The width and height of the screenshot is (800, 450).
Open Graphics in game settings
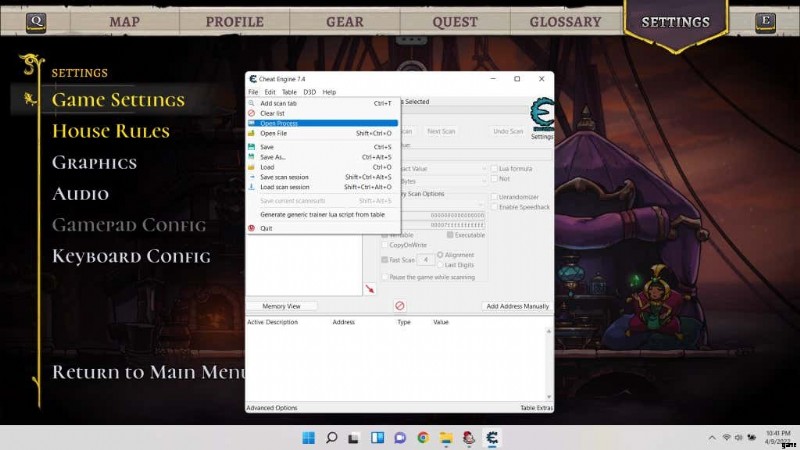click(94, 162)
